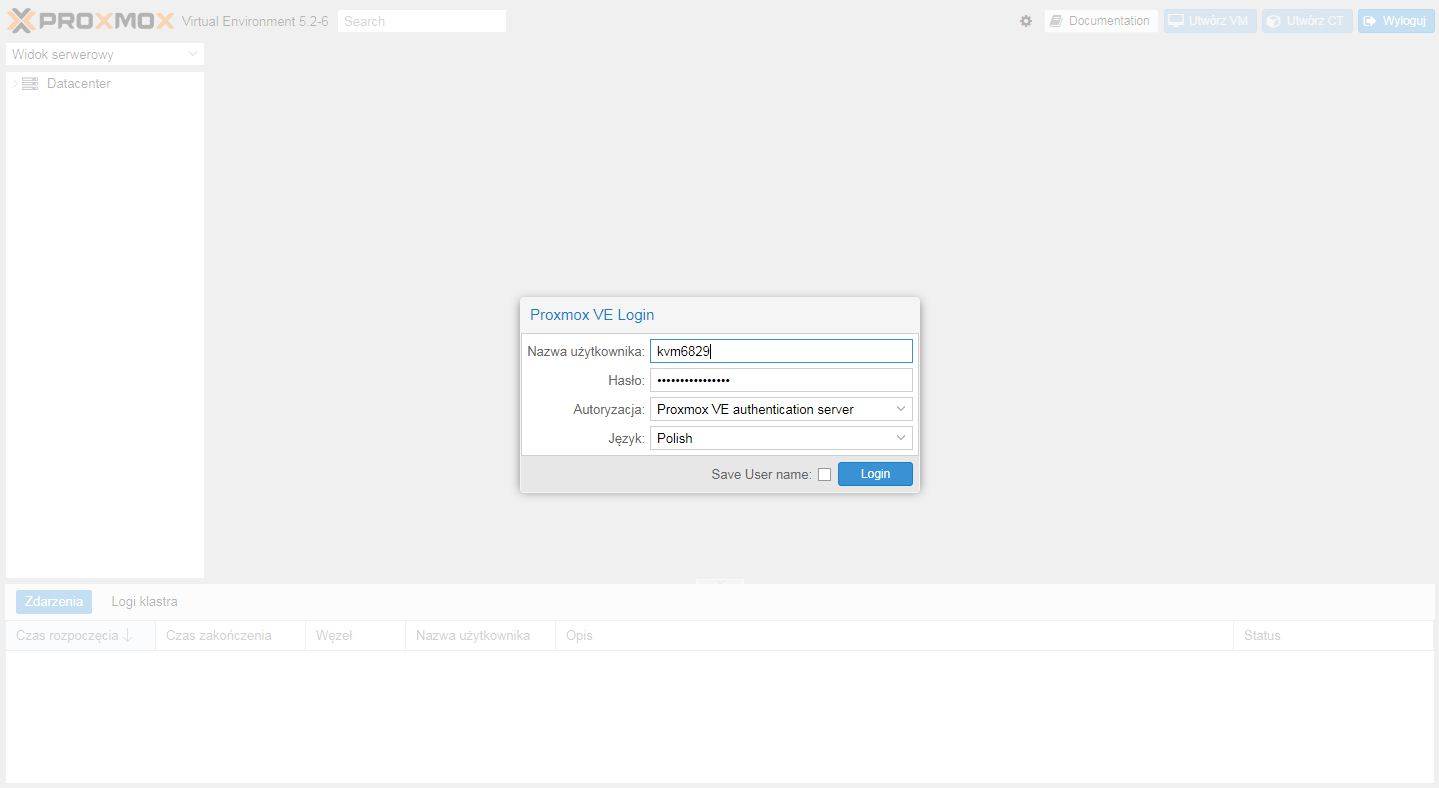Collapse the bottom log panel handle
The image size is (1439, 788).
(x=719, y=581)
